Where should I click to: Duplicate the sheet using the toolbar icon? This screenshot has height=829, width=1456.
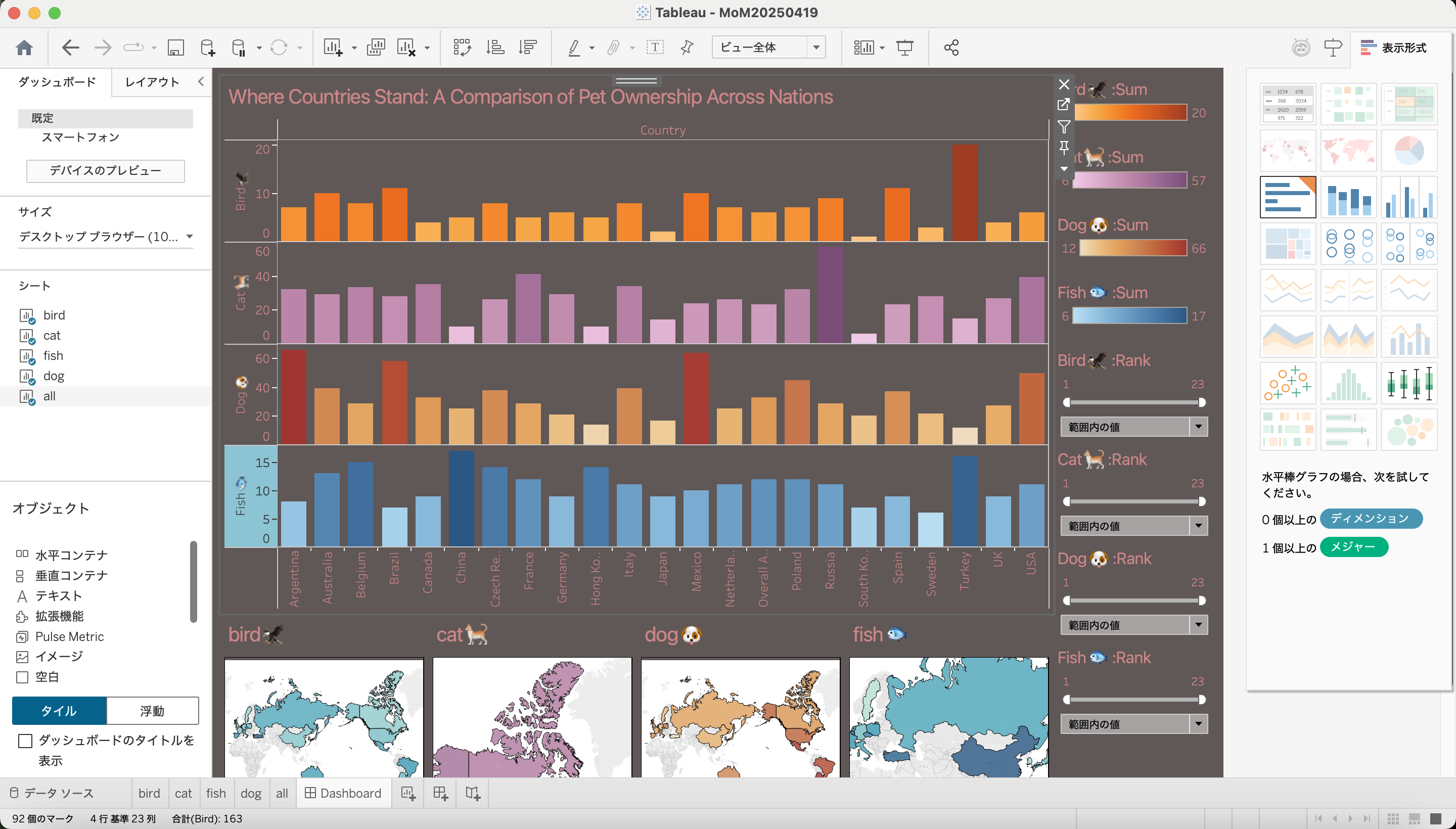(376, 47)
